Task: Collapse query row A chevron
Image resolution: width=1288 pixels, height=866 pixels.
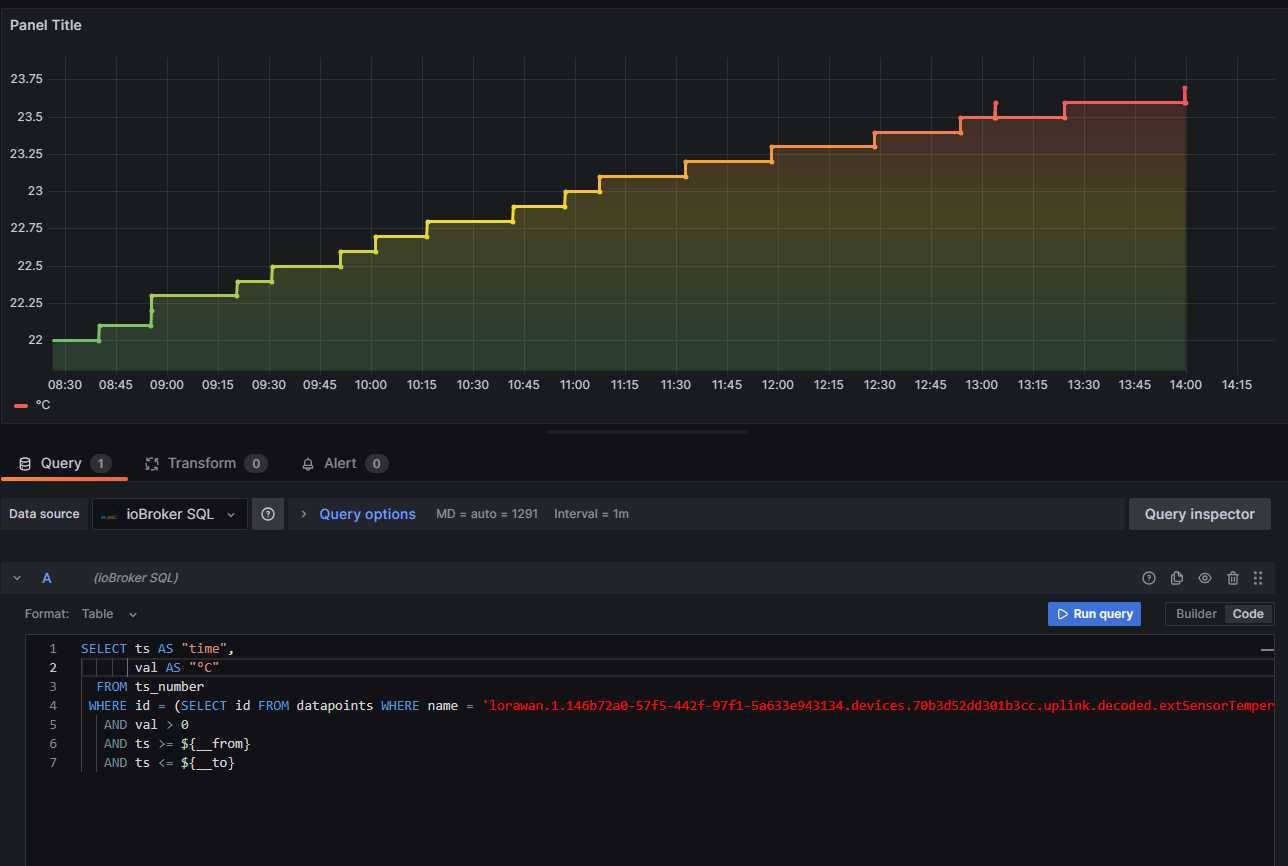Action: [x=17, y=578]
